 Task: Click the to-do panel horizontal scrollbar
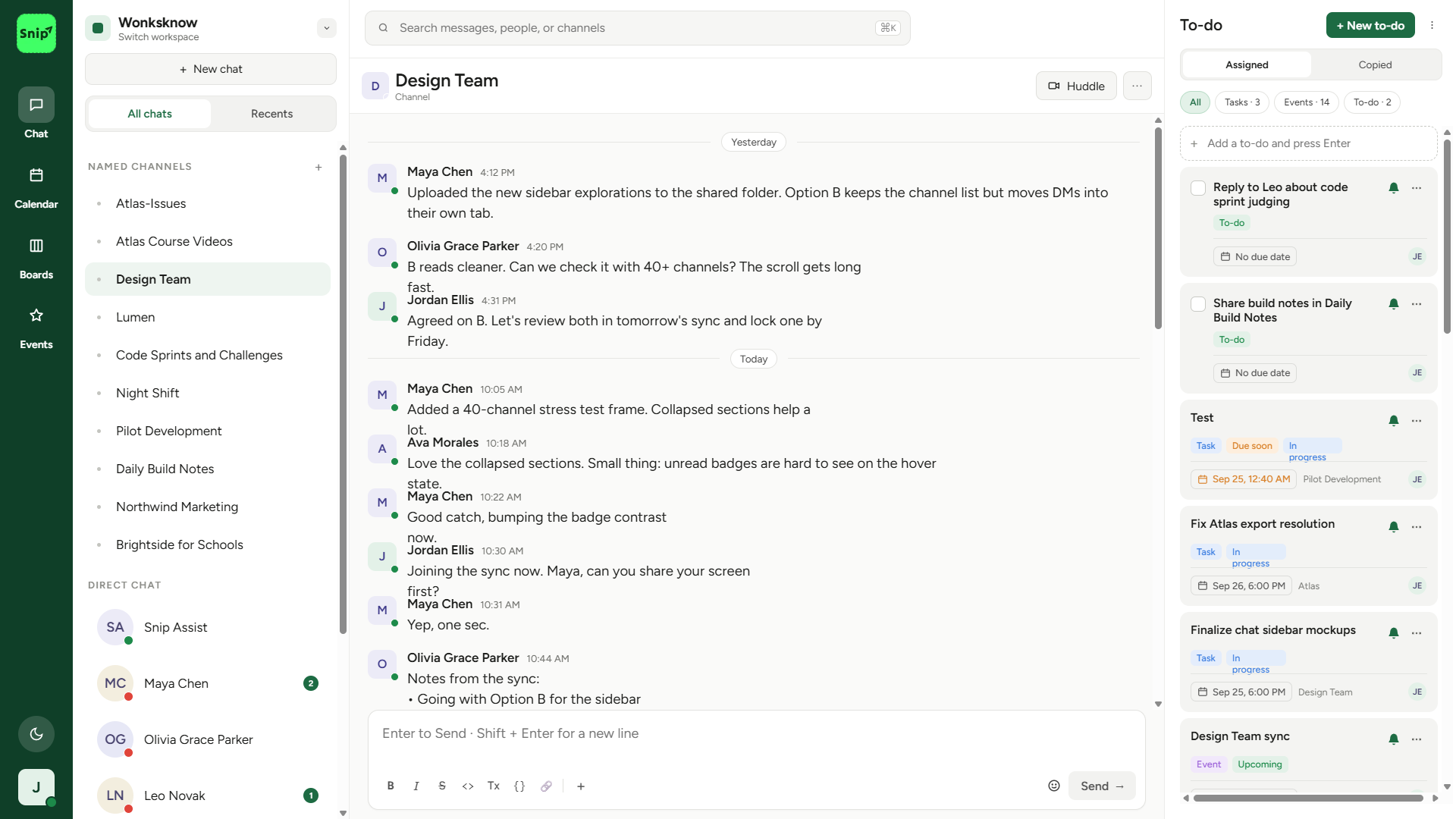tap(1307, 798)
